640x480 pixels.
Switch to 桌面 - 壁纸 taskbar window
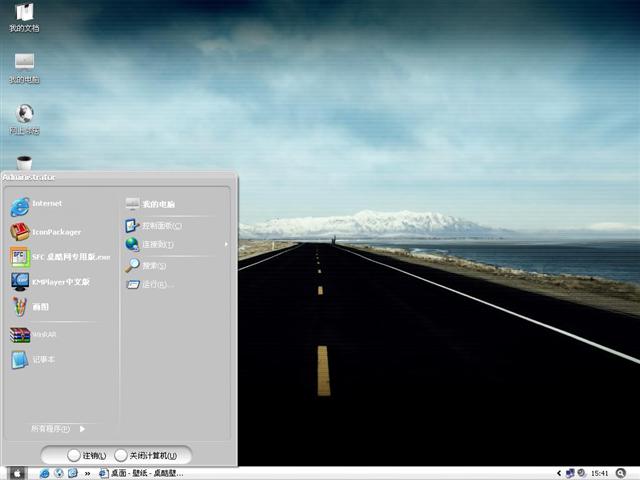141,473
